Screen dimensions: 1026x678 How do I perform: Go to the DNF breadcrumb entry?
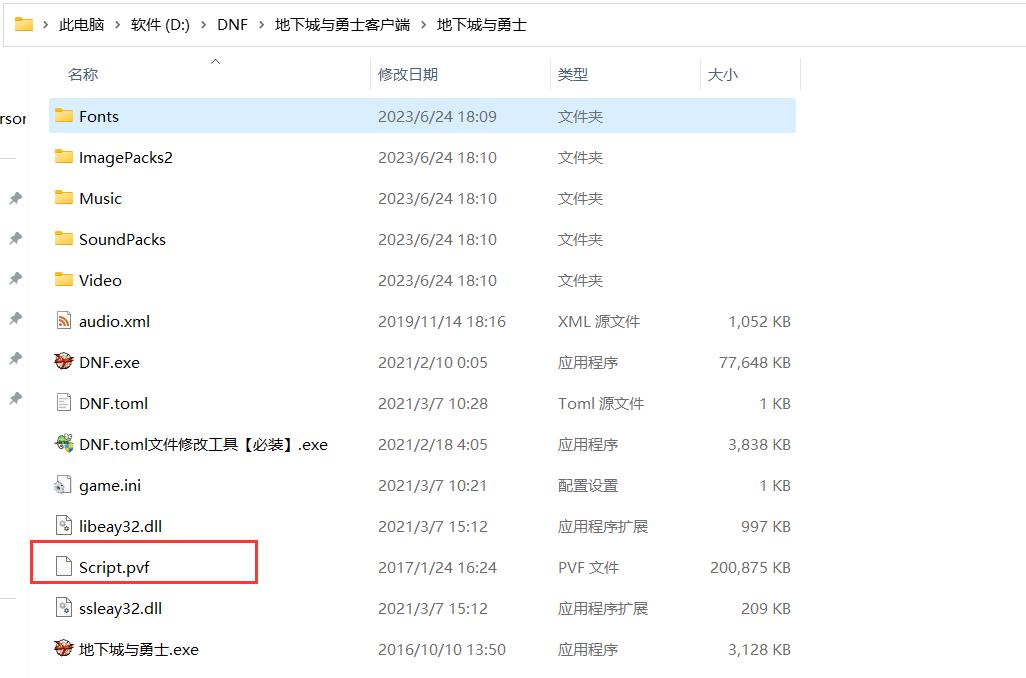click(x=232, y=24)
